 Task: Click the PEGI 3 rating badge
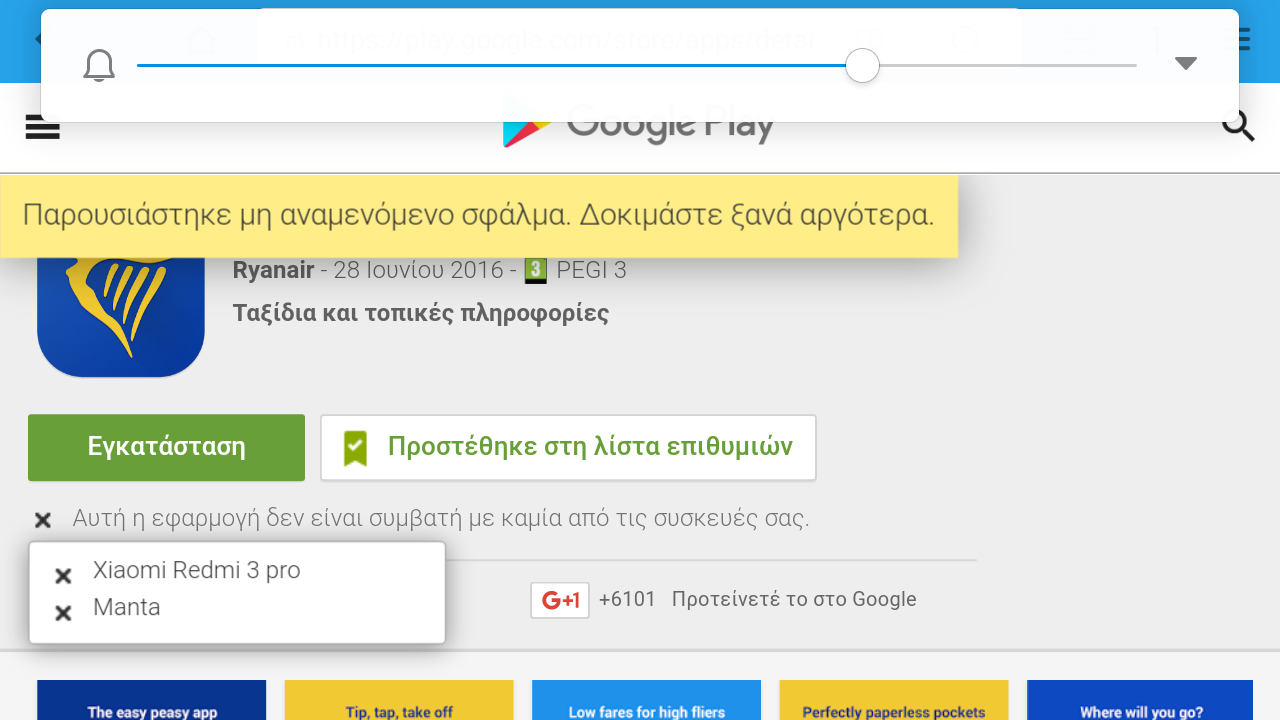click(x=536, y=271)
